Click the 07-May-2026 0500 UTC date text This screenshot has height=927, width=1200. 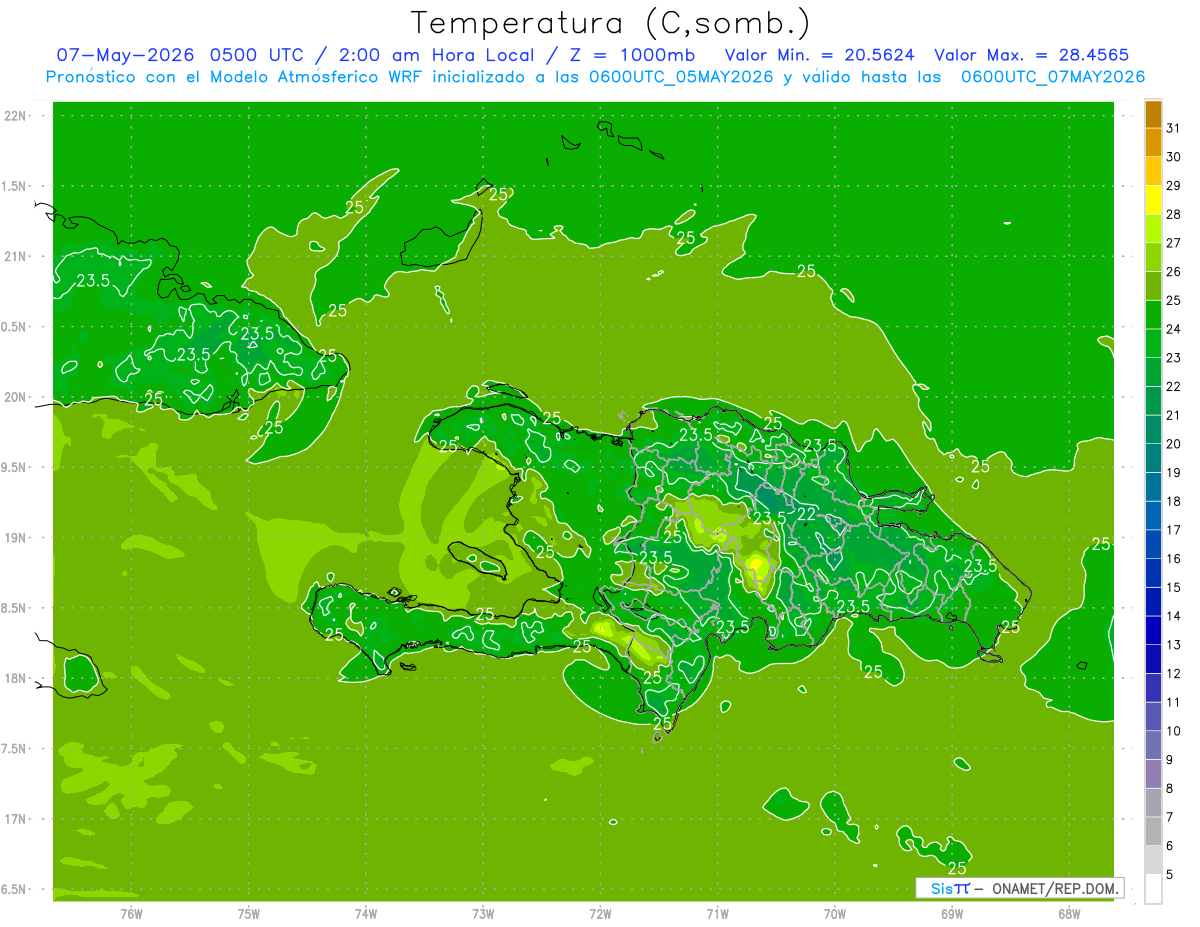[x=180, y=55]
